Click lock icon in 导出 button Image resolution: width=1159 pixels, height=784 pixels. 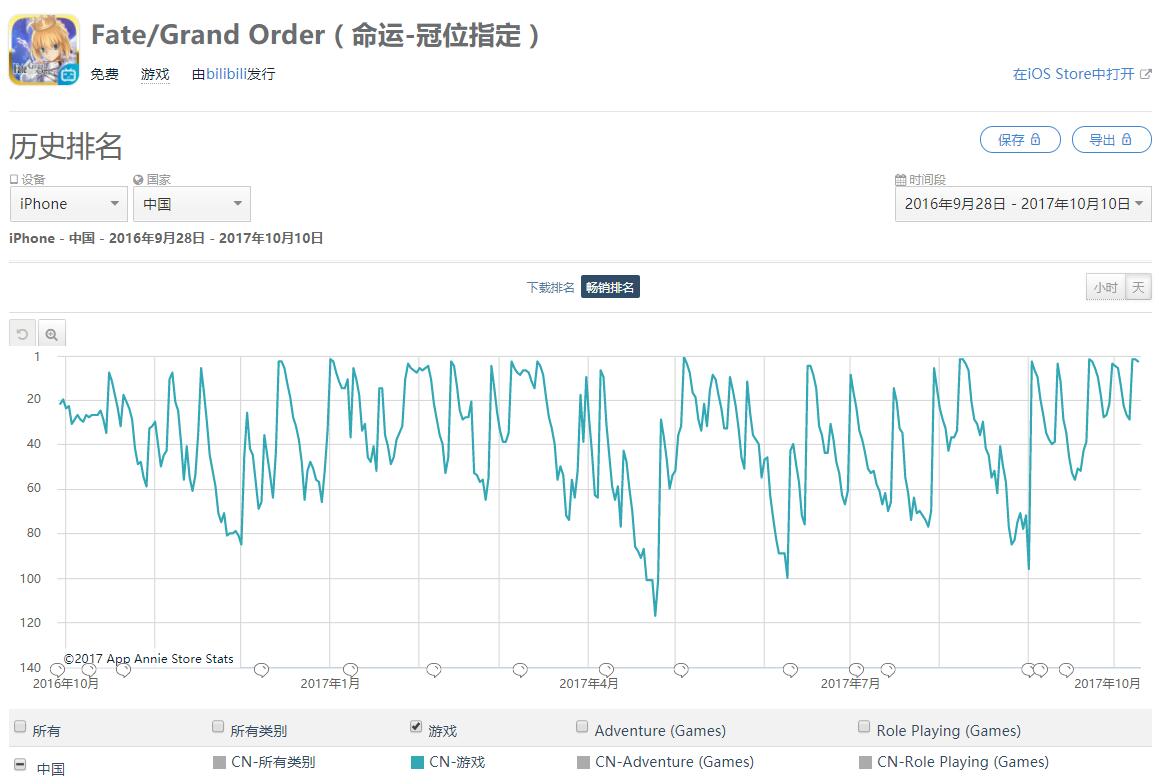[1126, 139]
